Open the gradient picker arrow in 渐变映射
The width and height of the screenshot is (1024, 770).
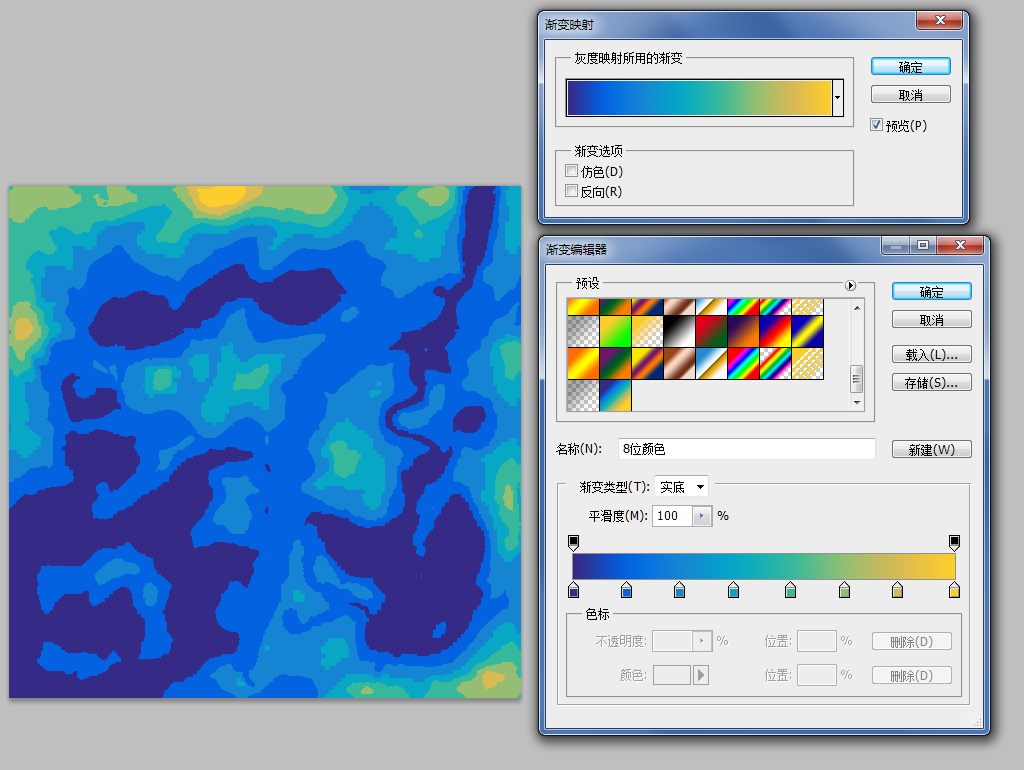coord(838,98)
